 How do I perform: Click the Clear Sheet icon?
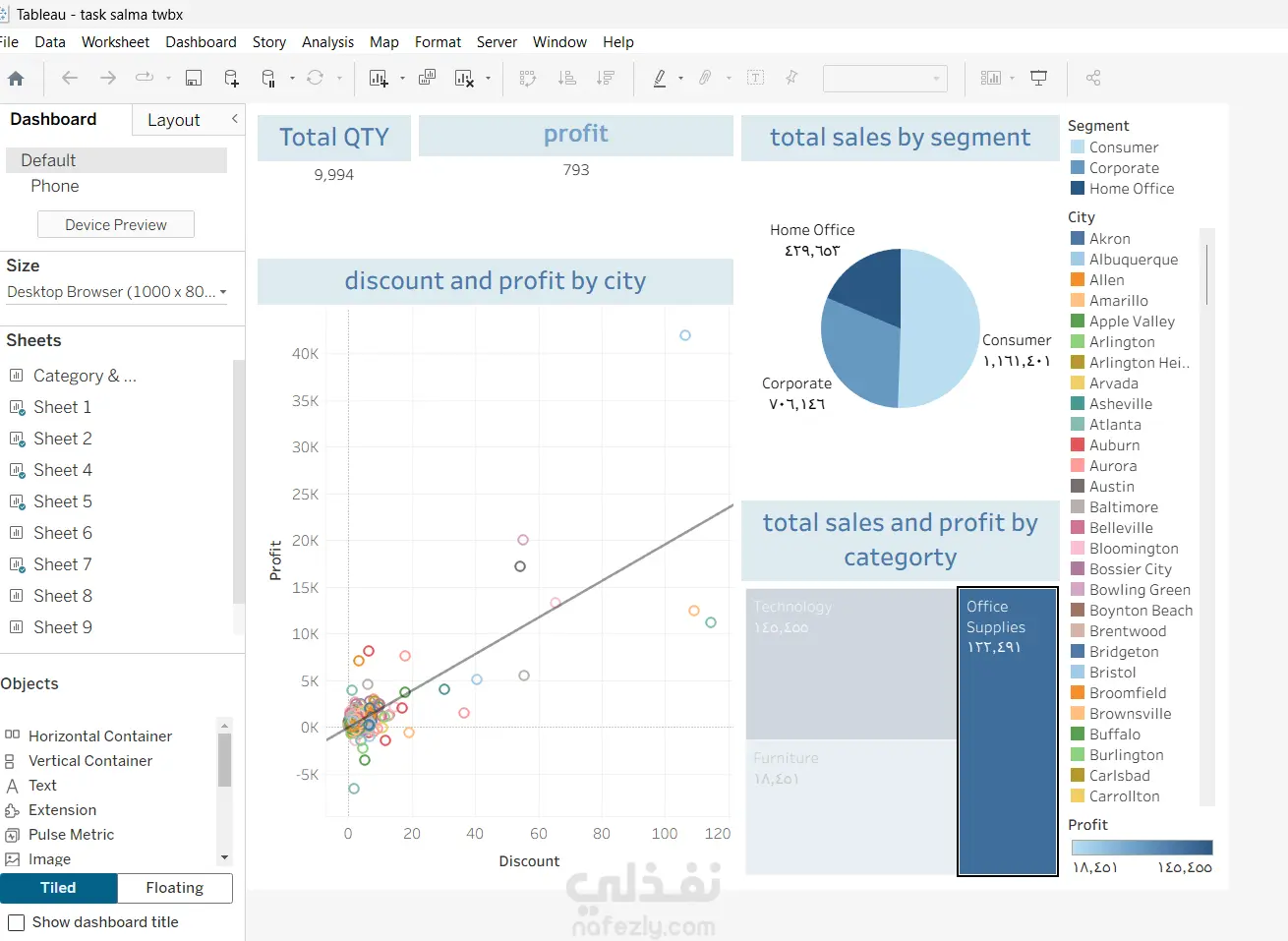(x=464, y=79)
